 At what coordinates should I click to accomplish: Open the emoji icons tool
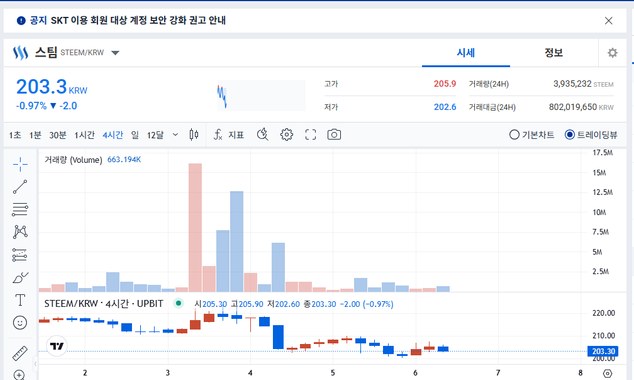20,323
